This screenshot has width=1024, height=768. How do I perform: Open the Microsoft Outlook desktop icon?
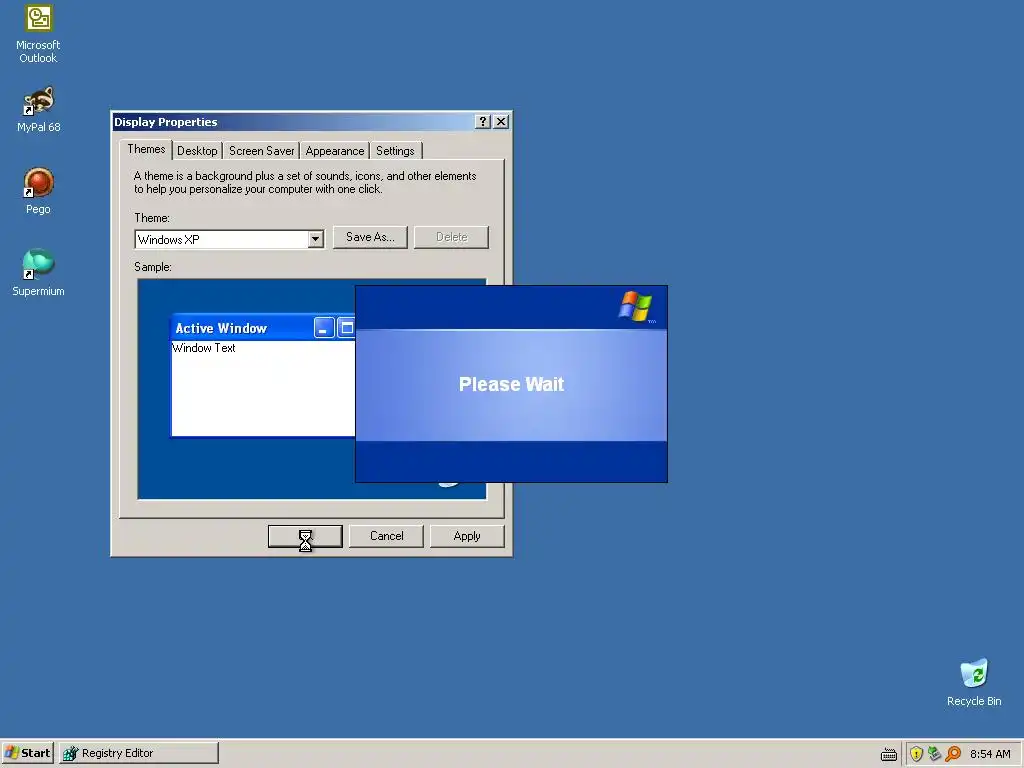(38, 34)
